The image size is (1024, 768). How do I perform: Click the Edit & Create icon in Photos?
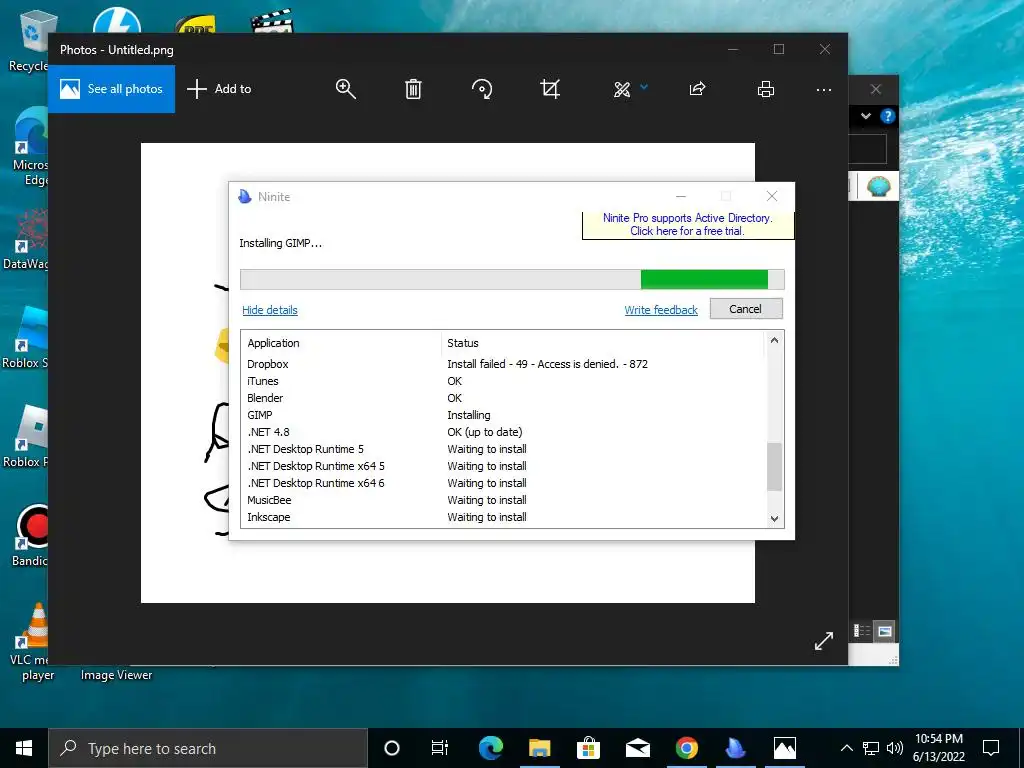point(622,89)
